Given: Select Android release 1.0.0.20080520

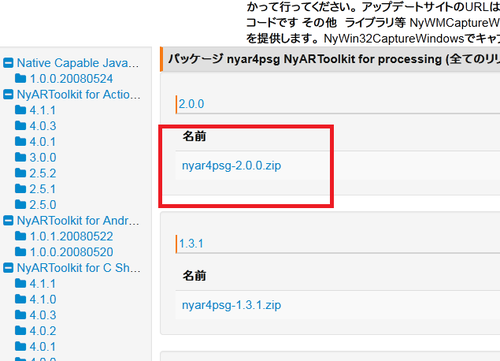Looking at the screenshot, I should coord(71,252).
